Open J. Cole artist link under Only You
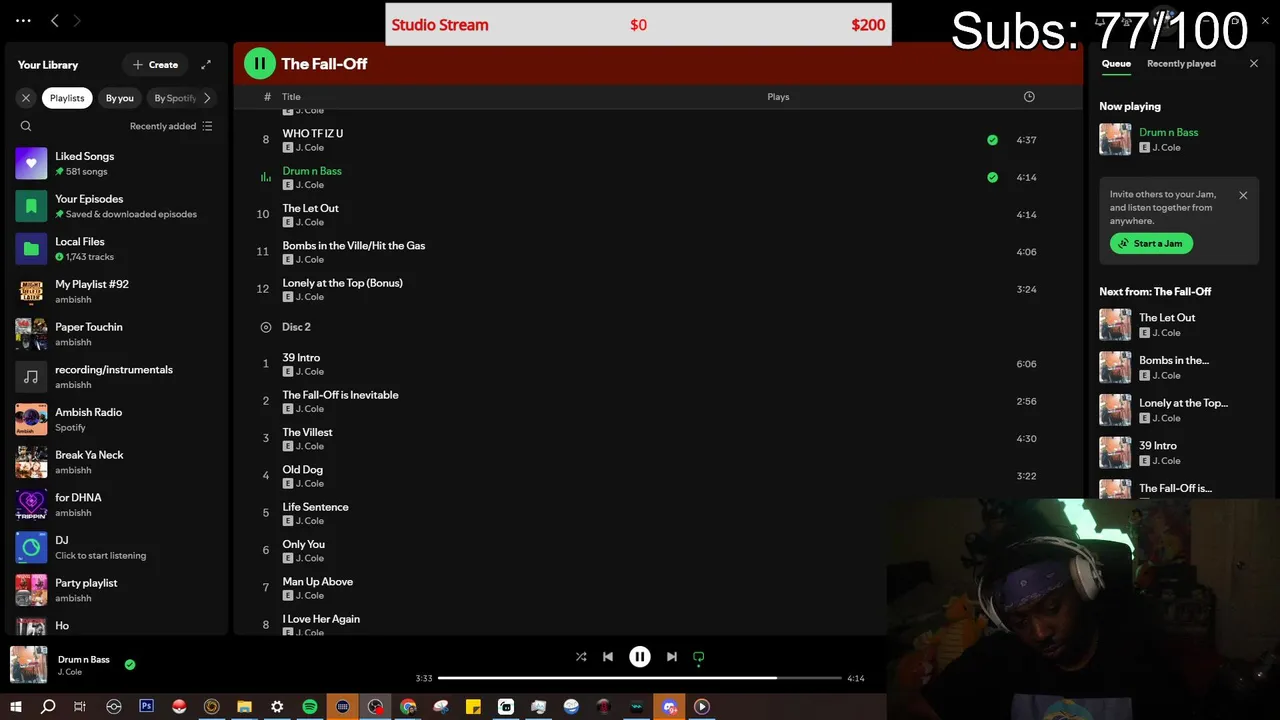The height and width of the screenshot is (720, 1280). point(310,558)
